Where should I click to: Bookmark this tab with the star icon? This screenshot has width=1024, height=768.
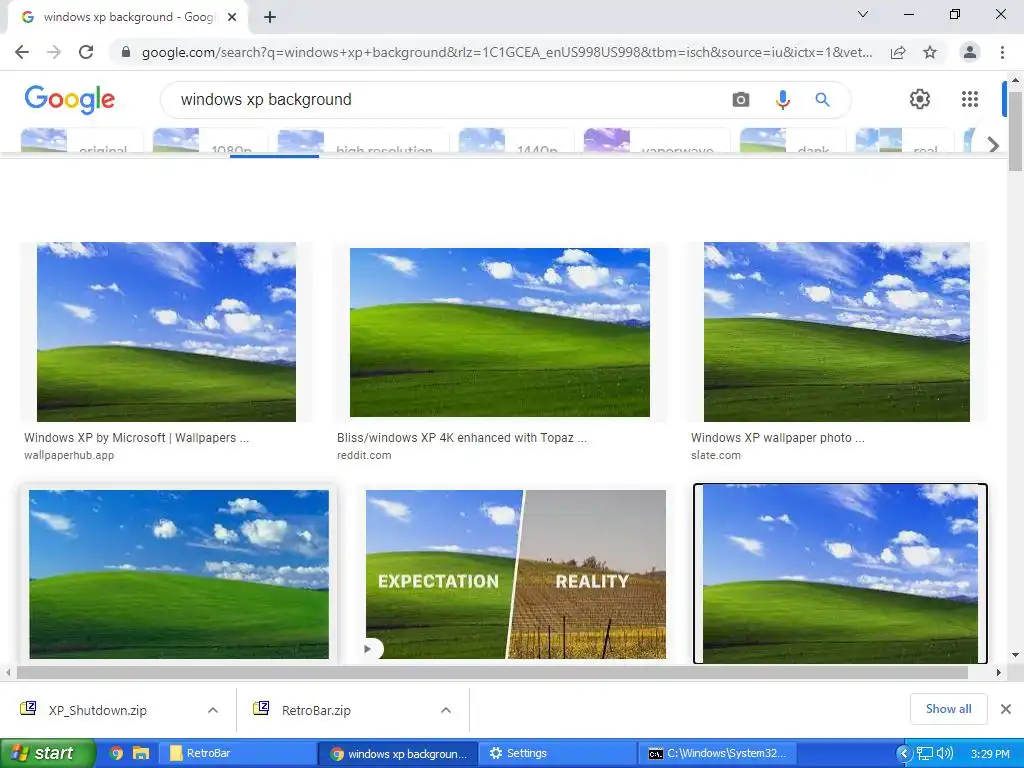[930, 52]
